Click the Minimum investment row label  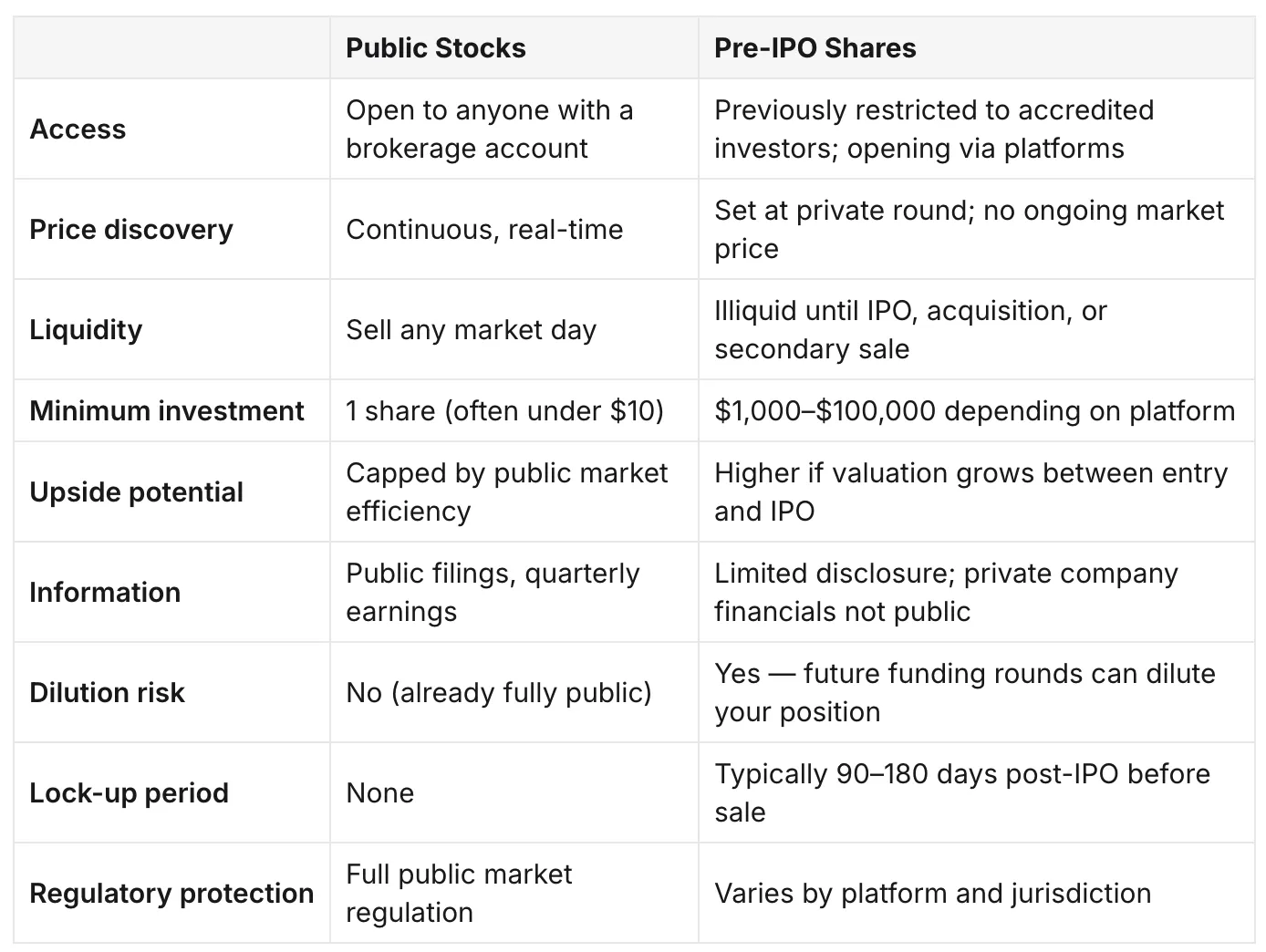(167, 411)
